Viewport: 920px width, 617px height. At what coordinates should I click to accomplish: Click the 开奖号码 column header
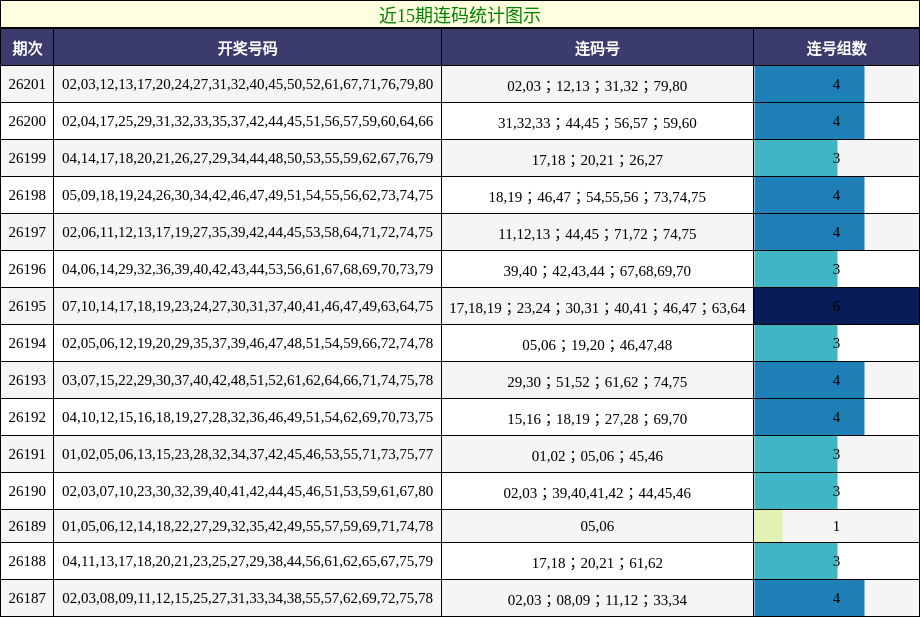(x=247, y=48)
